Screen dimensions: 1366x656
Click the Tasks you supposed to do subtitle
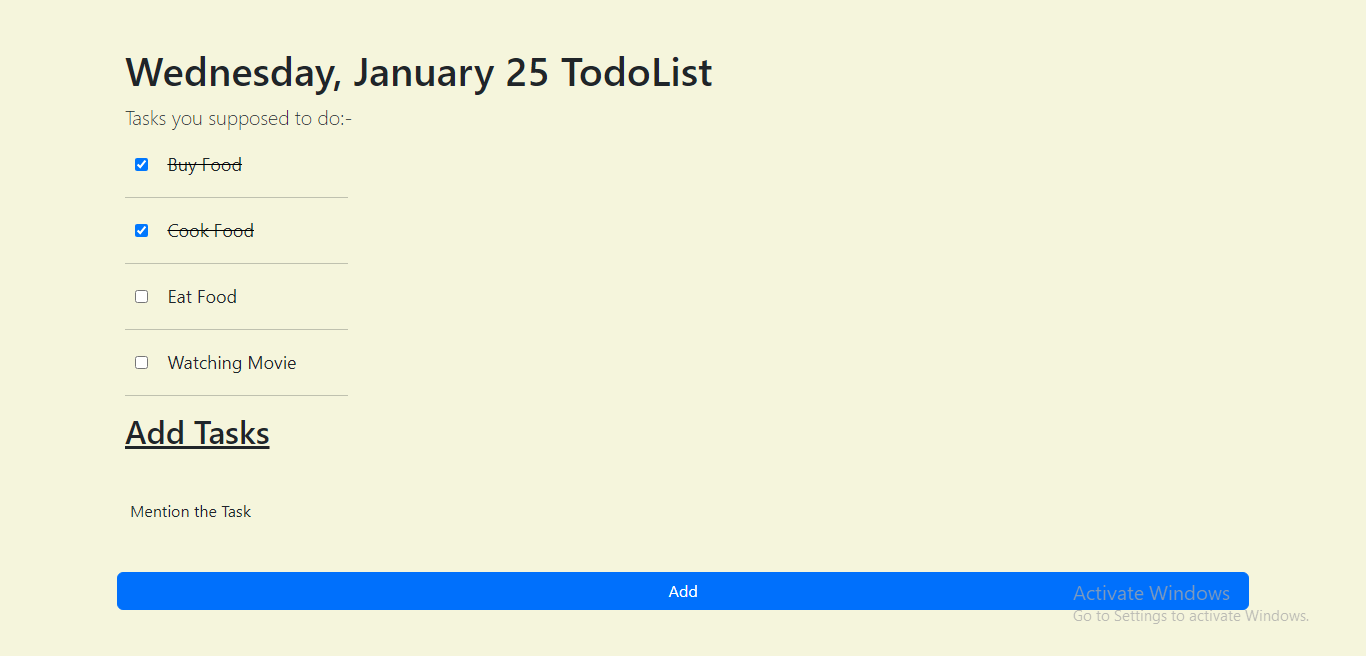pos(238,119)
